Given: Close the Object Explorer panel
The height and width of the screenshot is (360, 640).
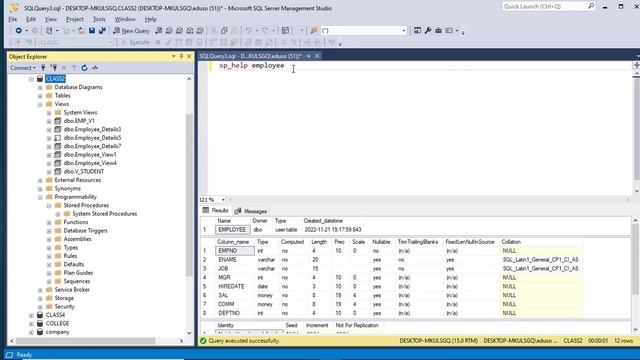Looking at the screenshot, I should [189, 56].
